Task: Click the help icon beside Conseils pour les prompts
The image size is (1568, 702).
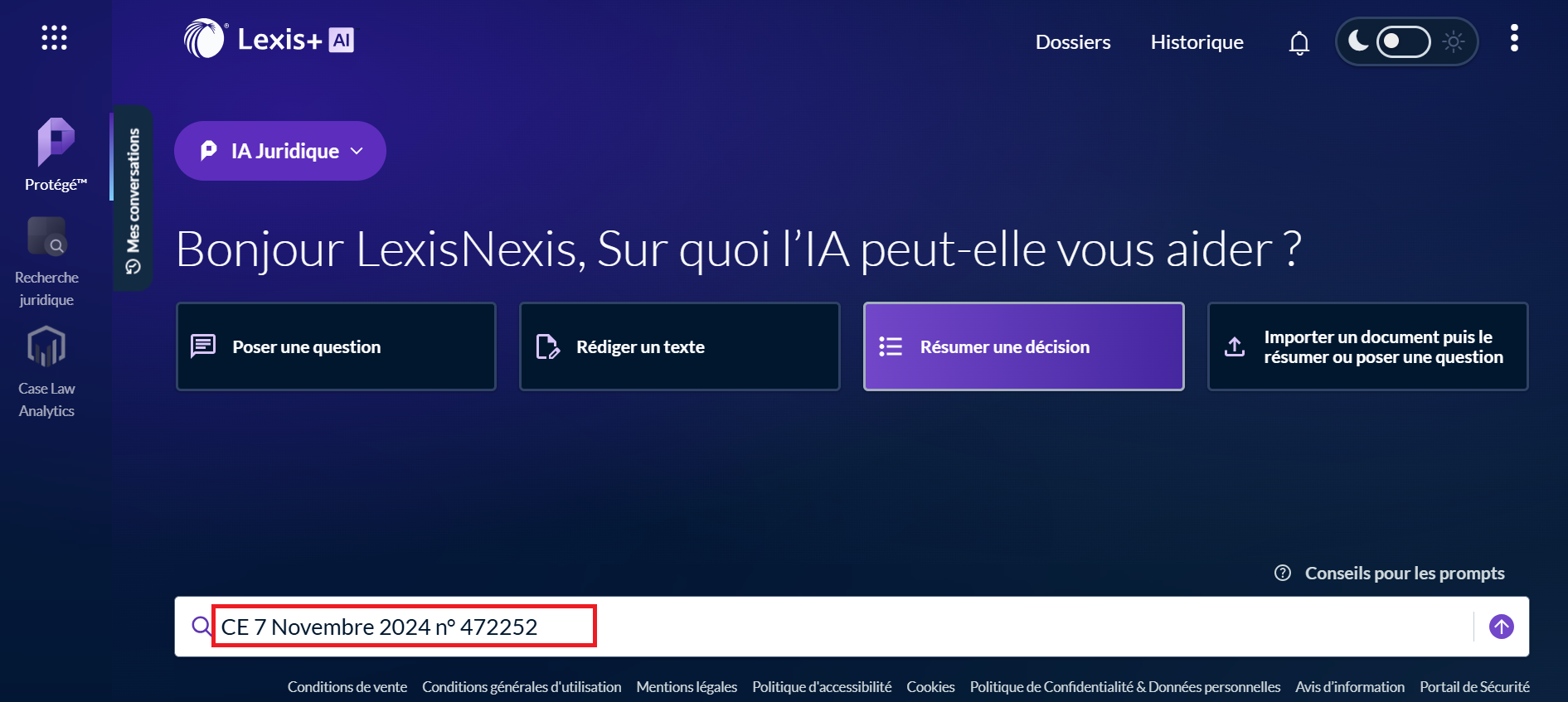Action: click(x=1282, y=573)
